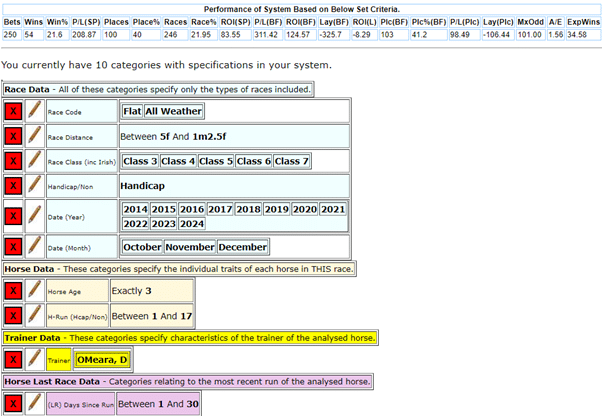Edit Handicap/Non using pencil icon

point(35,186)
